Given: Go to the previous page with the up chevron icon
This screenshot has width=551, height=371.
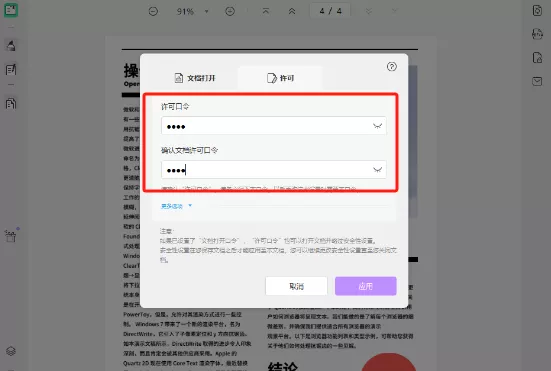Looking at the screenshot, I should pyautogui.click(x=292, y=12).
